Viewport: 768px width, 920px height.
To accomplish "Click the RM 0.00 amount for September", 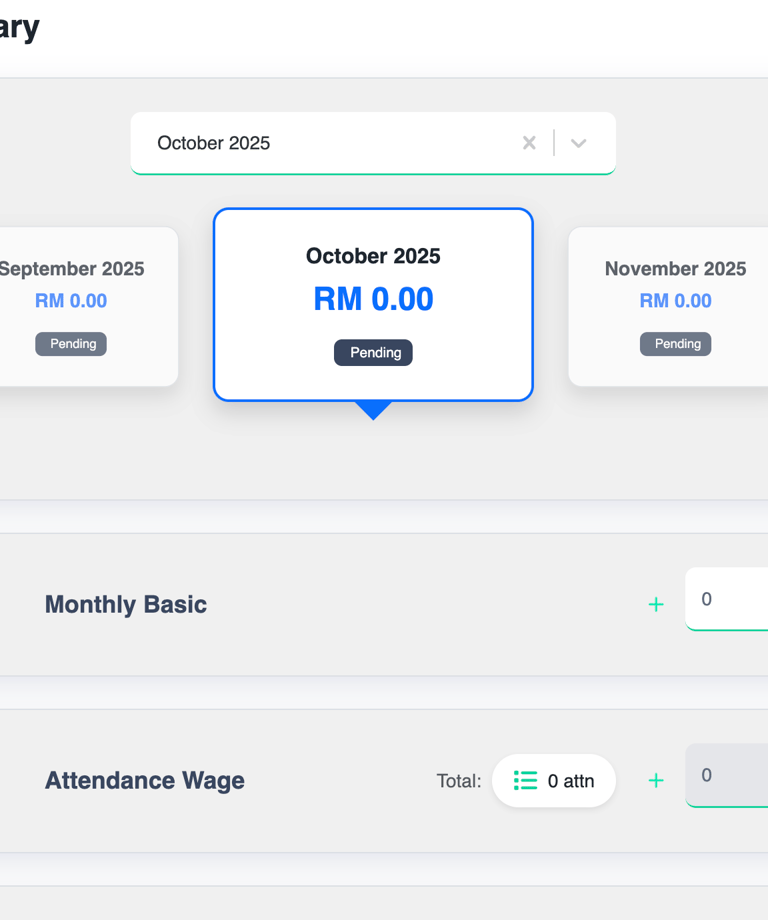I will (71, 301).
